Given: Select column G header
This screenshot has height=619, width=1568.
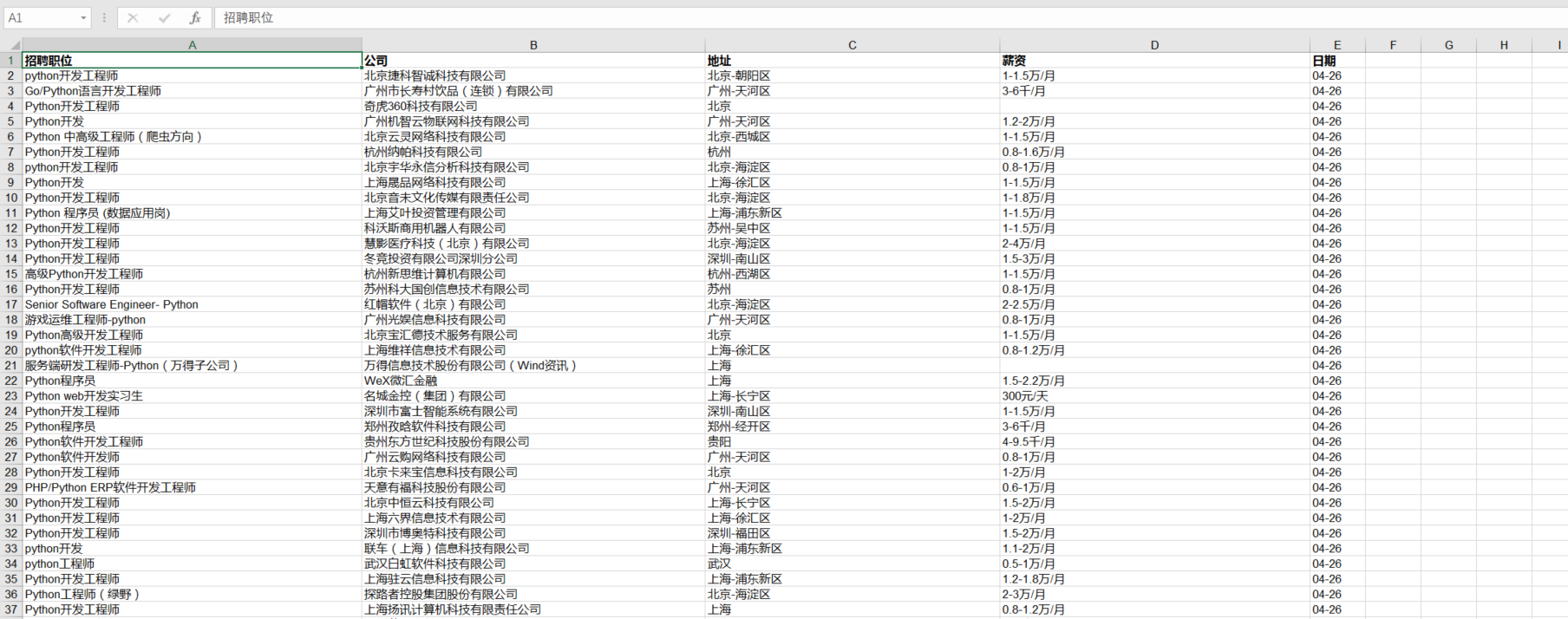Looking at the screenshot, I should [x=1448, y=45].
